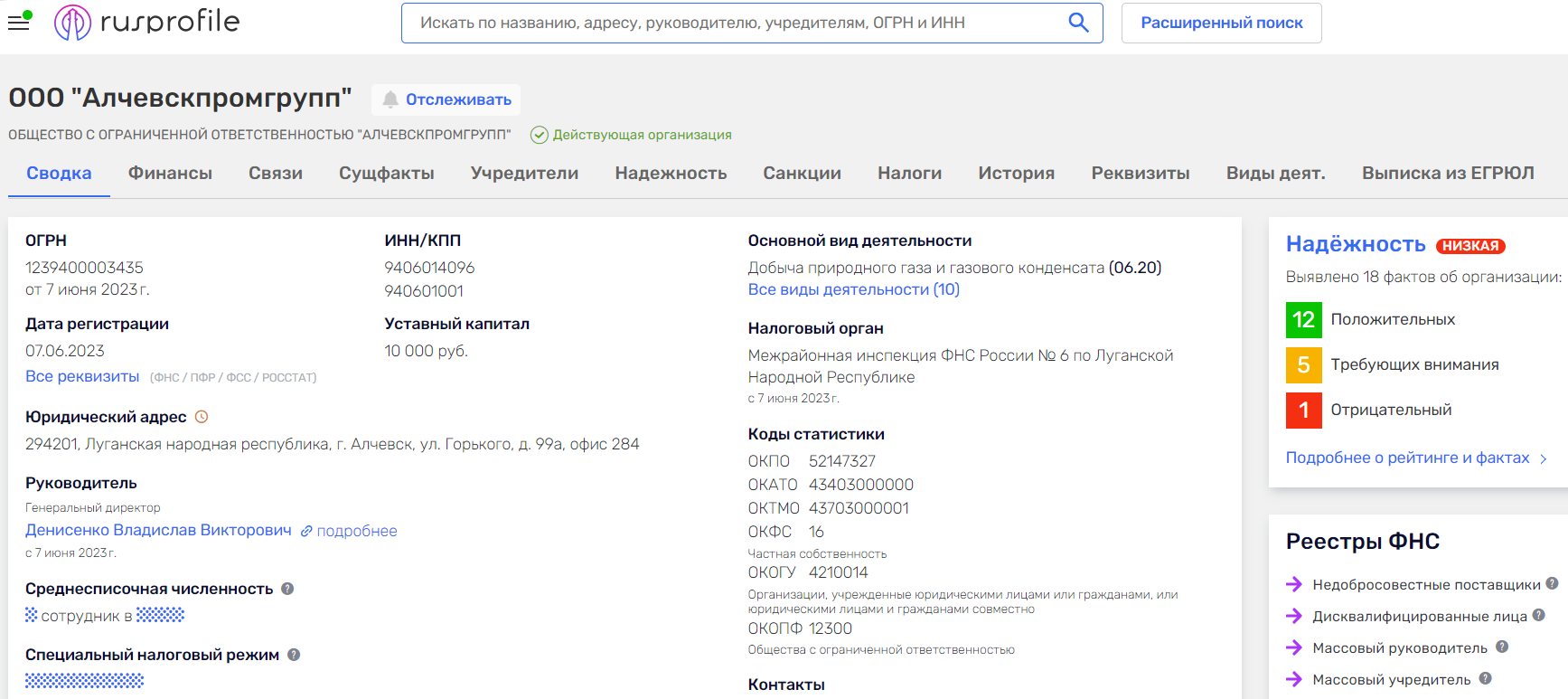The width and height of the screenshot is (1568, 699).
Task: Click the rusprofile logo
Action: (x=146, y=22)
